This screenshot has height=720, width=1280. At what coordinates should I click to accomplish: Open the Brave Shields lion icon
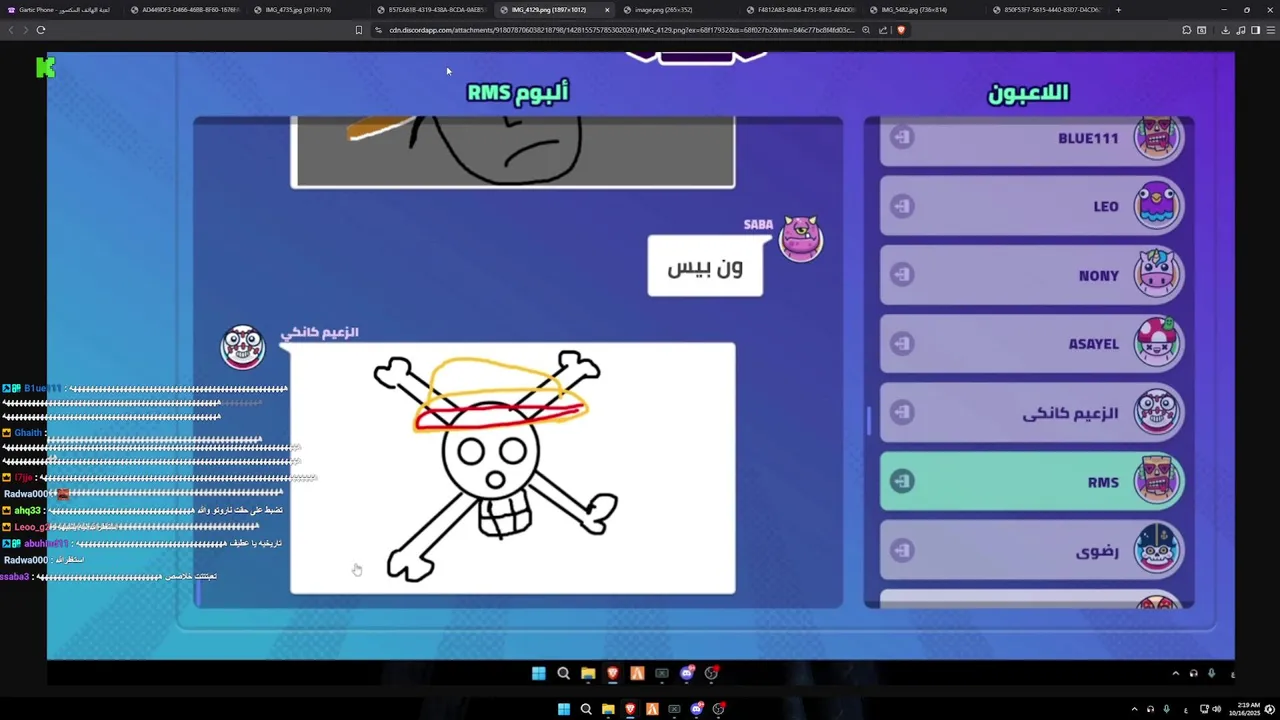pyautogui.click(x=900, y=30)
